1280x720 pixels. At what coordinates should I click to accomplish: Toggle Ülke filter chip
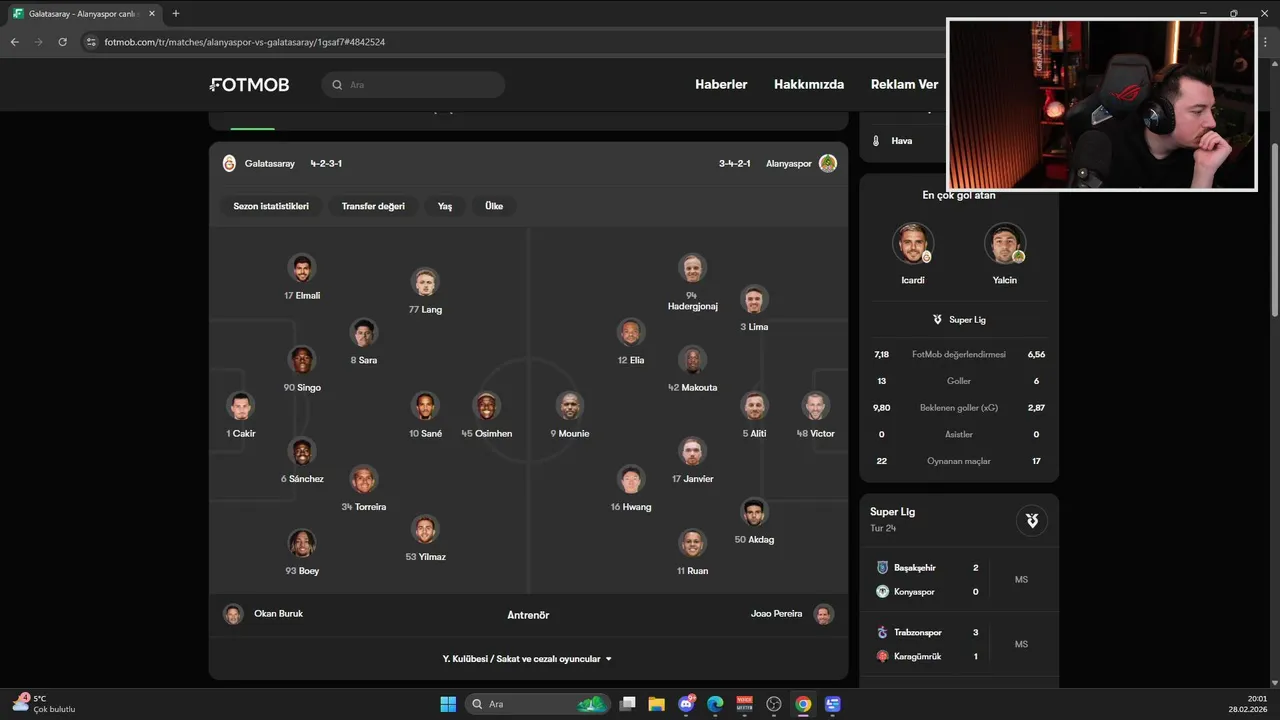point(494,206)
